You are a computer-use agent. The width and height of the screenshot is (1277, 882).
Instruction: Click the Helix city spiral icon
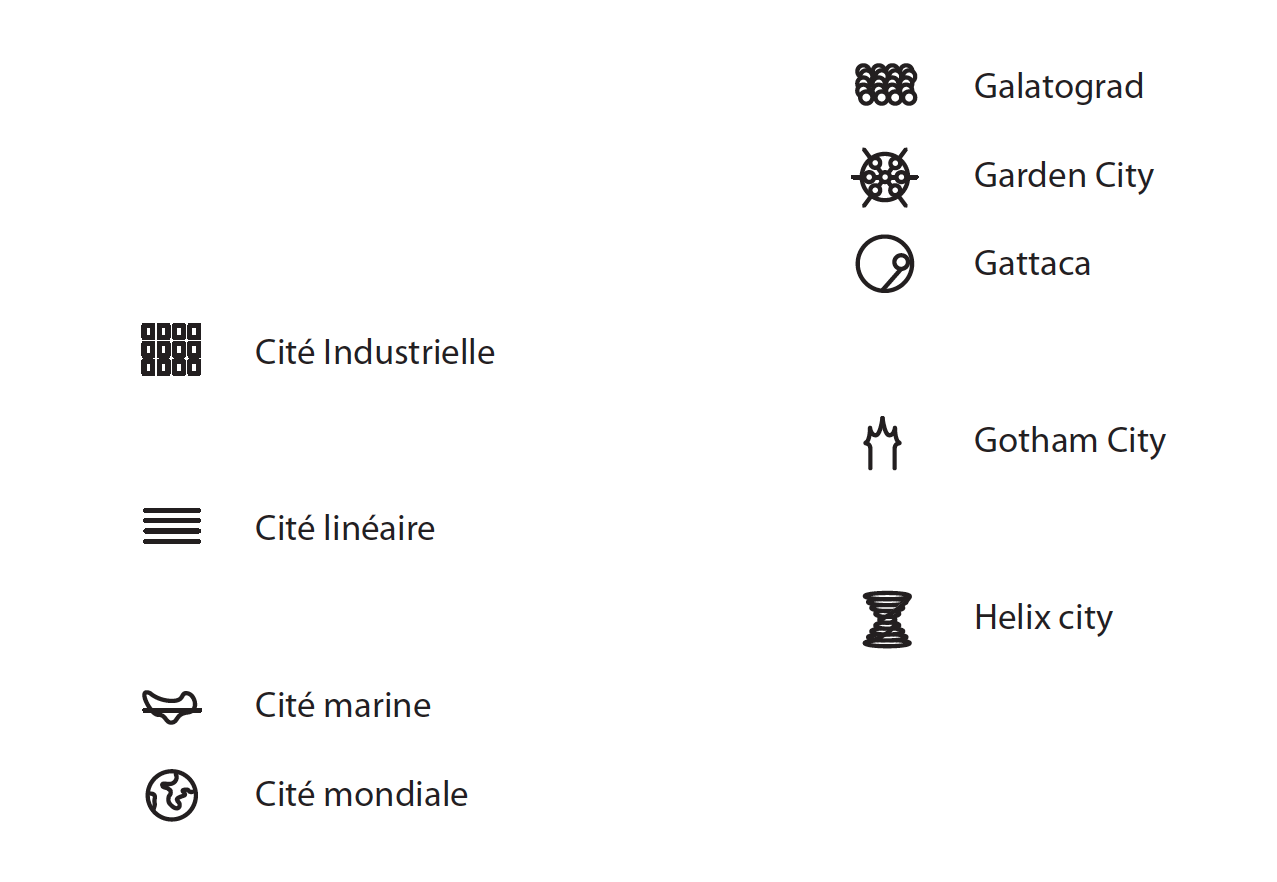tap(887, 620)
